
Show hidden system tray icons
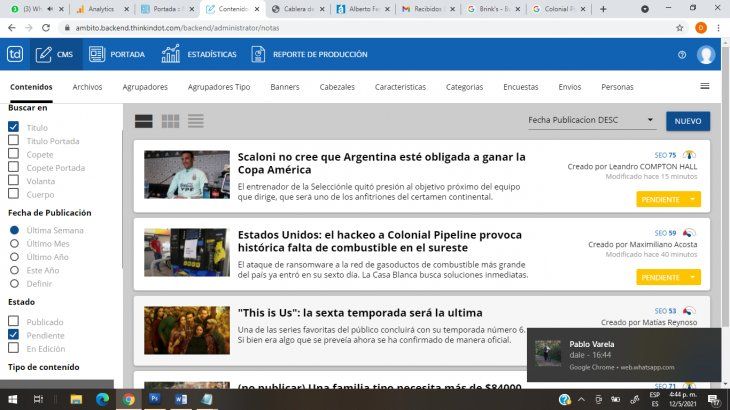[x=581, y=399]
